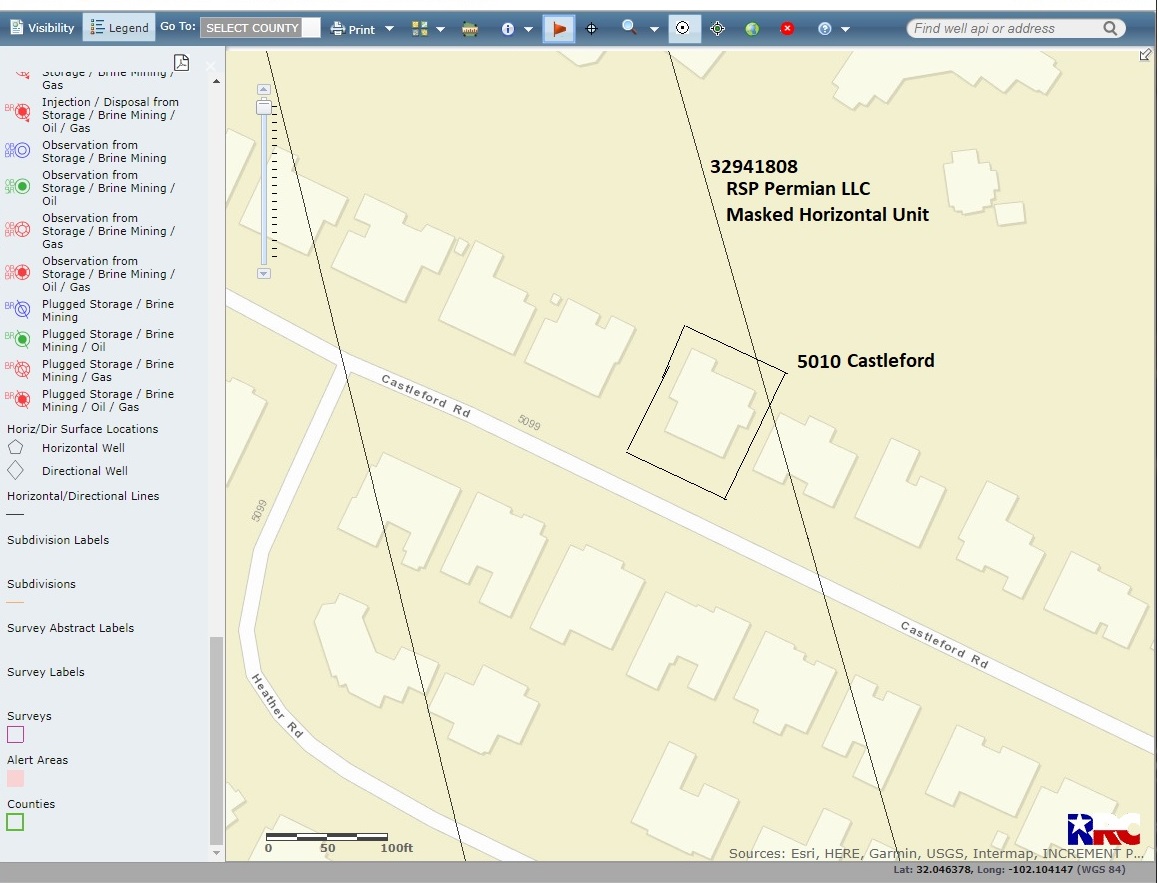This screenshot has width=1159, height=883.
Task: Click the legend scrollbar down arrow
Action: click(217, 853)
